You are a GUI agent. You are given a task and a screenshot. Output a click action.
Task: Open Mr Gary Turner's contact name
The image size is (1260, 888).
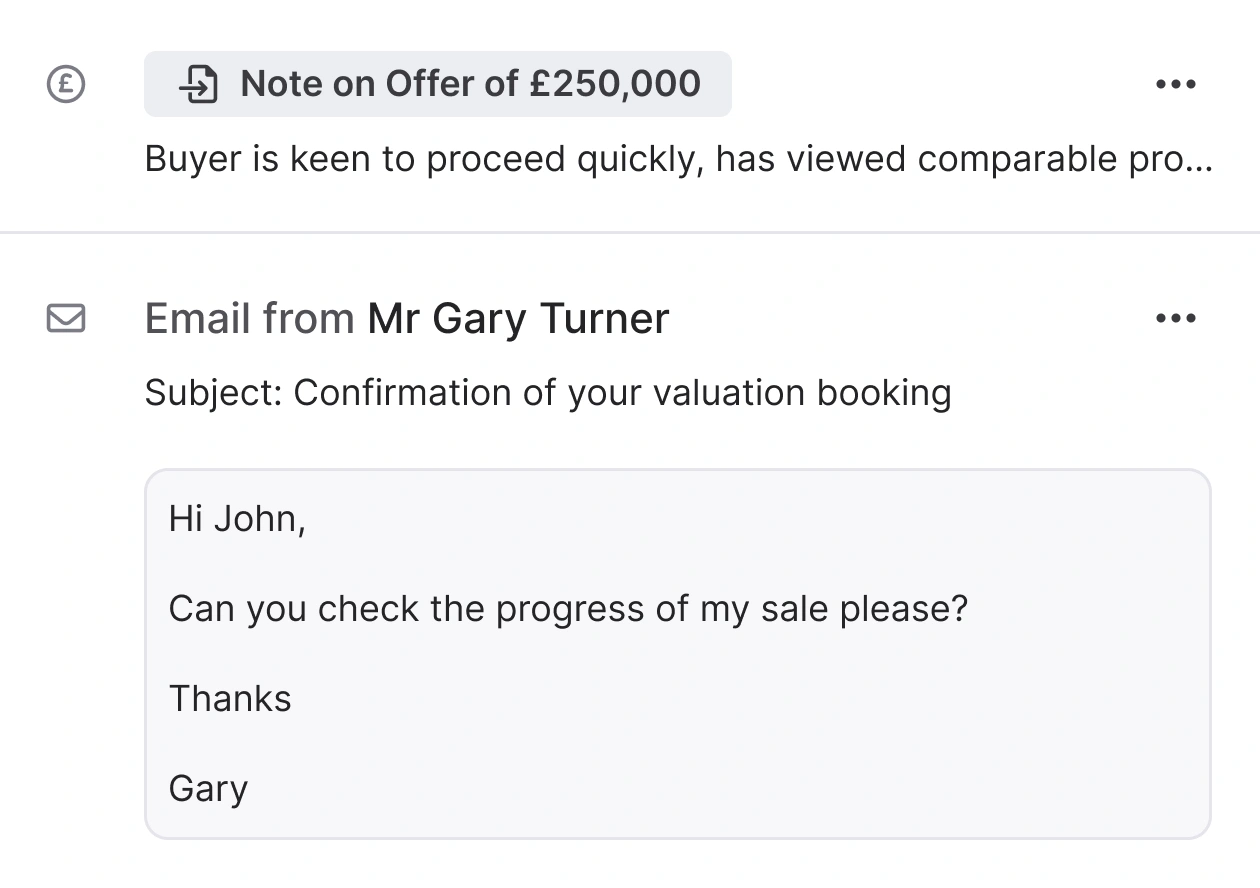pyautogui.click(x=518, y=318)
